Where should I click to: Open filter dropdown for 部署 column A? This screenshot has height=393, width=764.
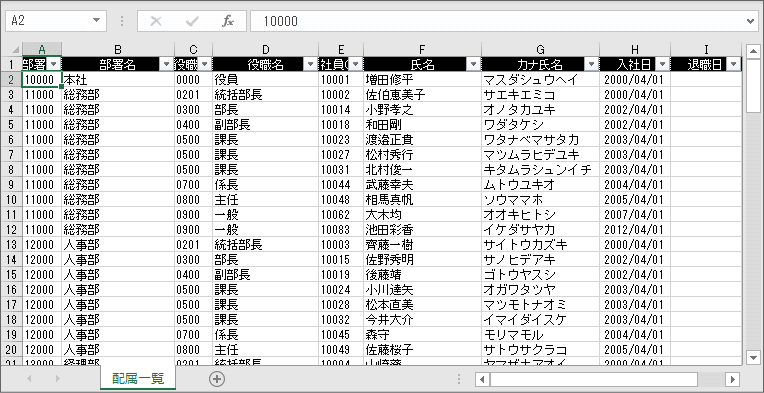54,64
